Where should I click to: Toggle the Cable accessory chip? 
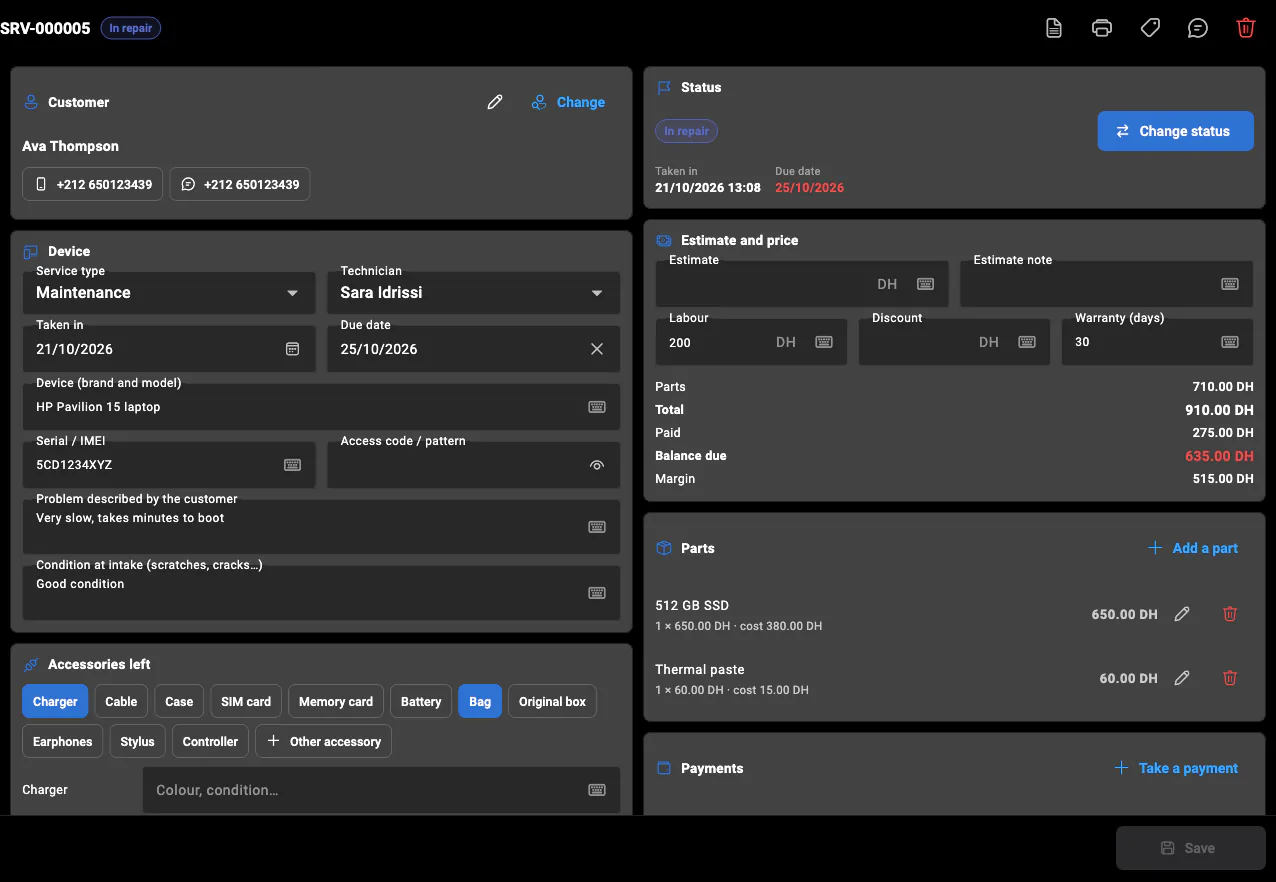pos(121,702)
